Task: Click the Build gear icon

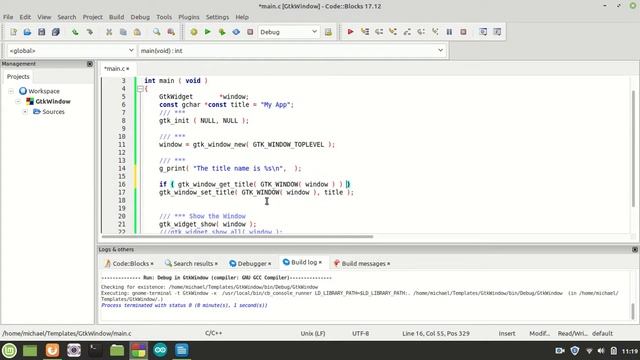Action: click(193, 32)
